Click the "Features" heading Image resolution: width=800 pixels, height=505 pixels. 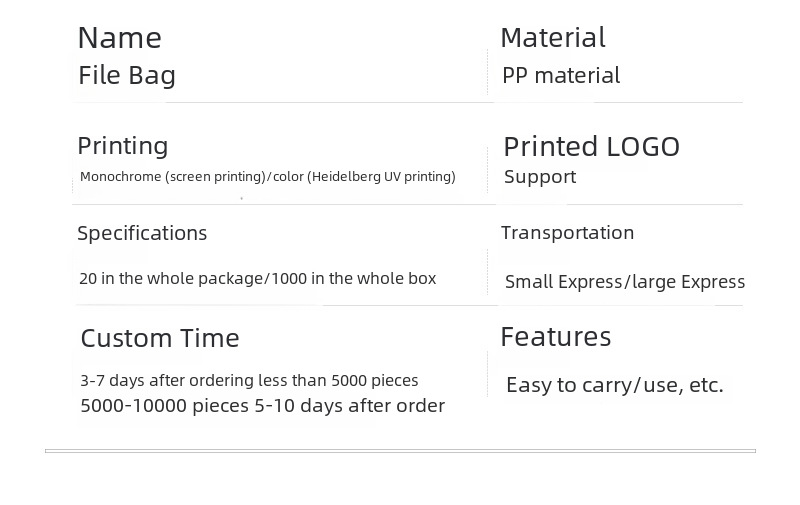555,337
